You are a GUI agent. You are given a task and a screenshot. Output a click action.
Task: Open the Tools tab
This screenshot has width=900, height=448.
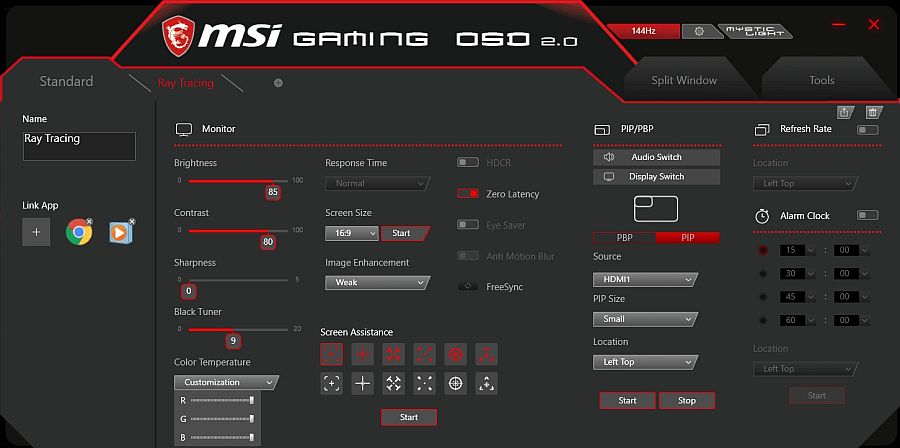point(821,80)
